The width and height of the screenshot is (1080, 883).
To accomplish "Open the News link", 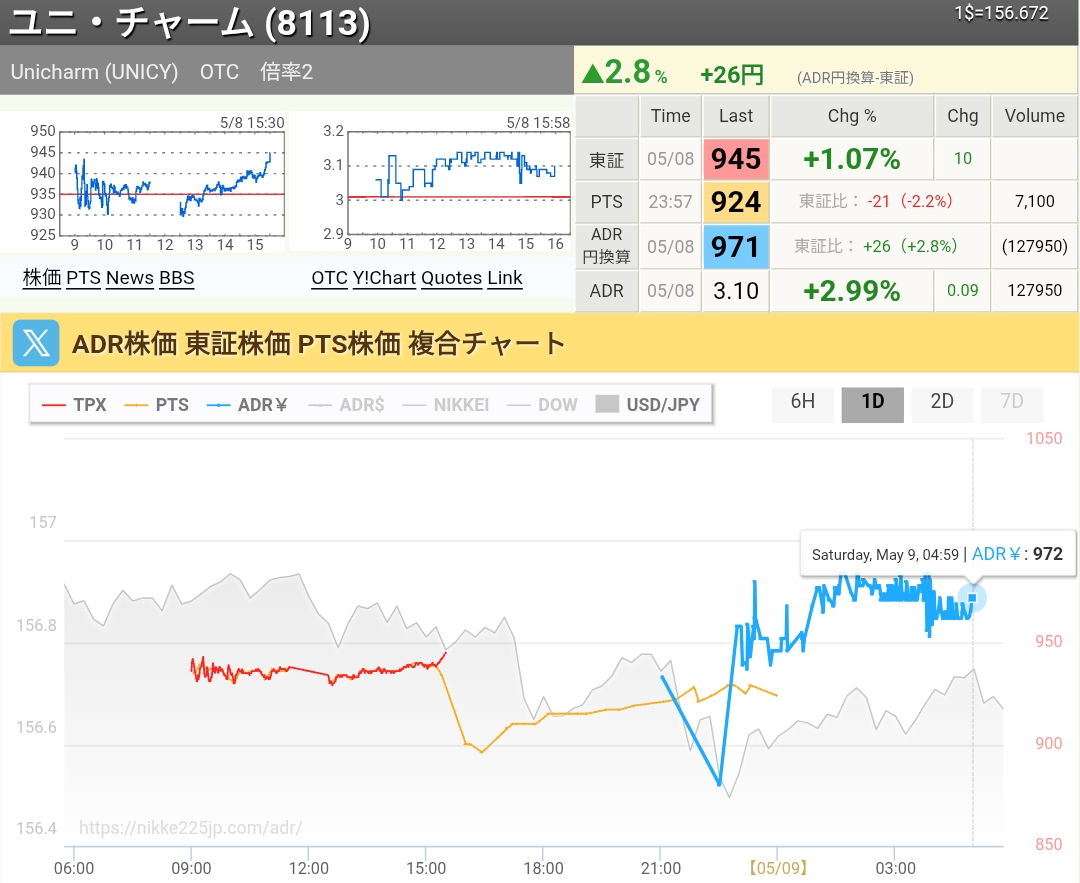I will pyautogui.click(x=129, y=278).
